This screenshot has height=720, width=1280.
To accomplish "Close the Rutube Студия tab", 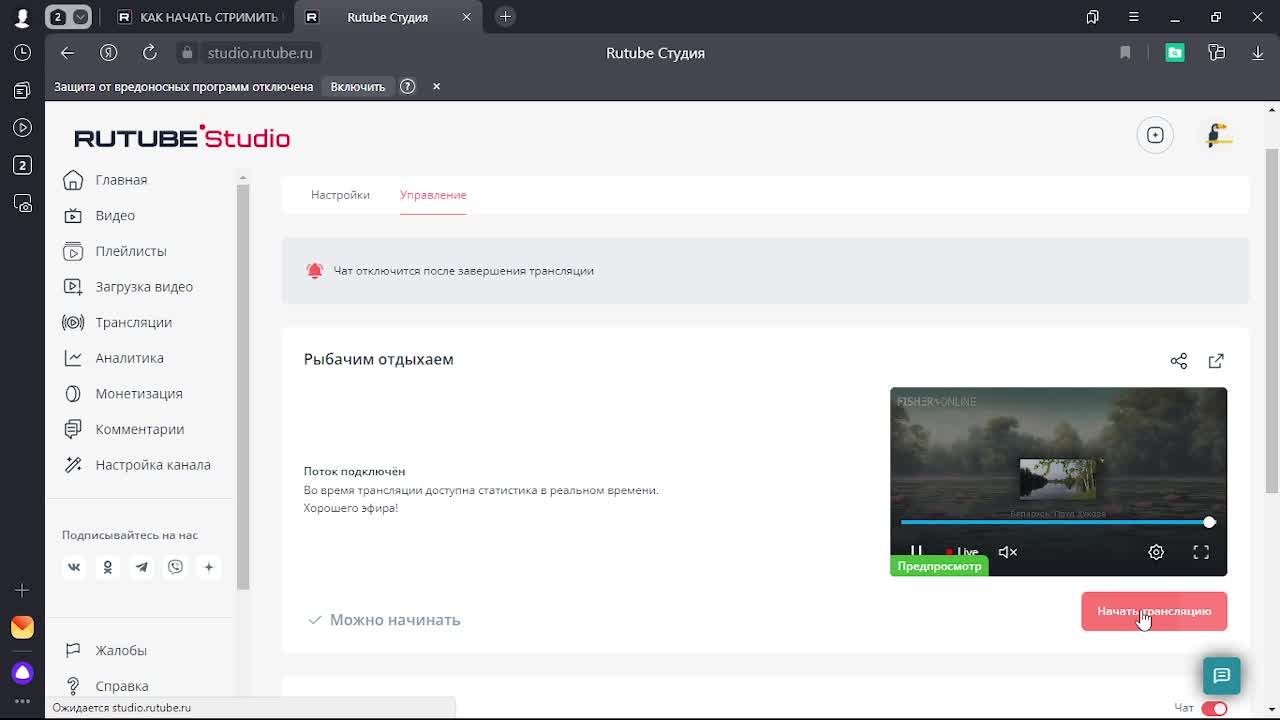I will pos(466,17).
